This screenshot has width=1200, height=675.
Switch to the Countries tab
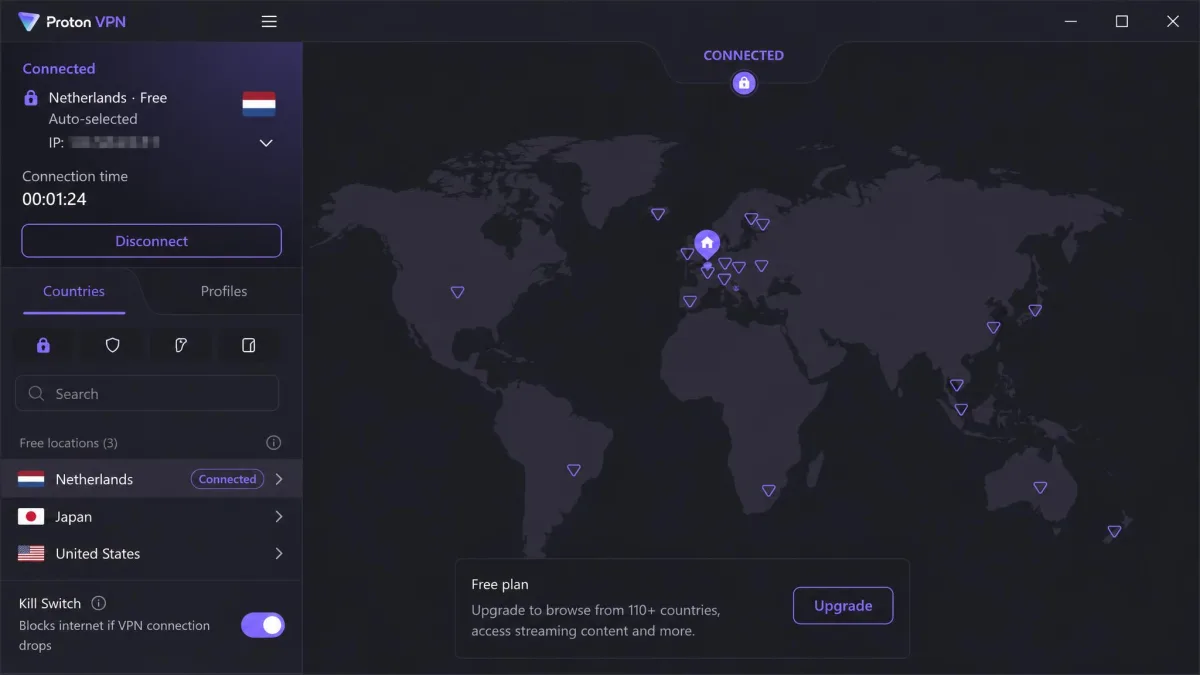(74, 291)
